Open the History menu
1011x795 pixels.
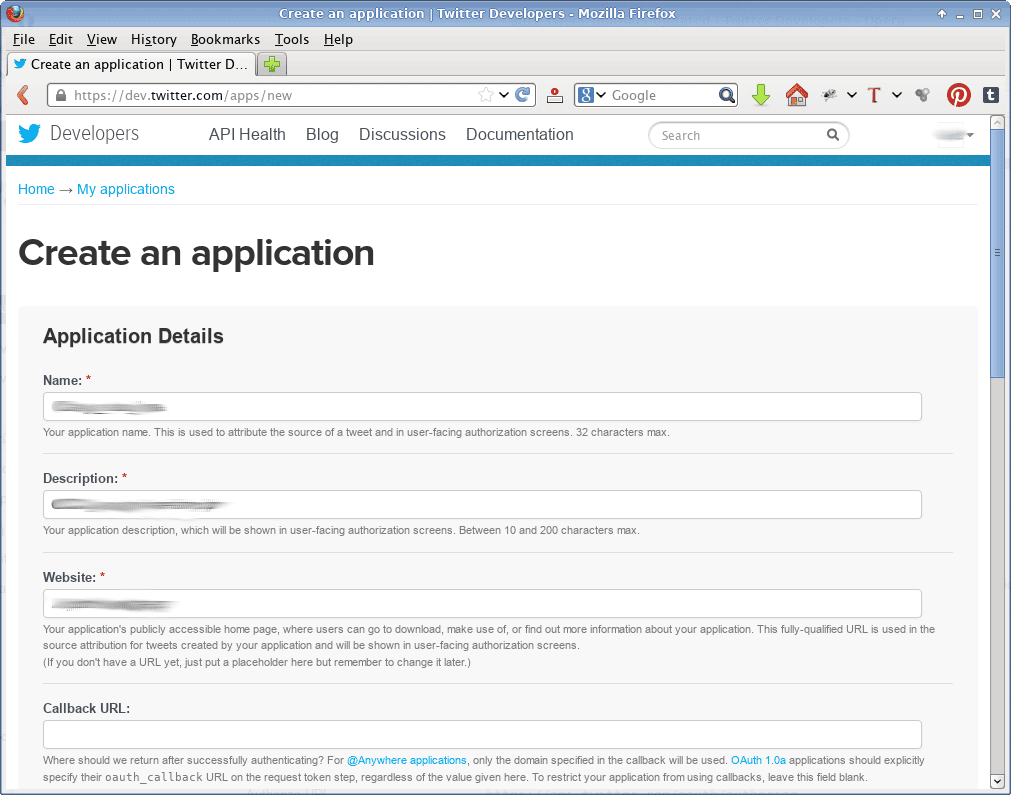(x=153, y=39)
